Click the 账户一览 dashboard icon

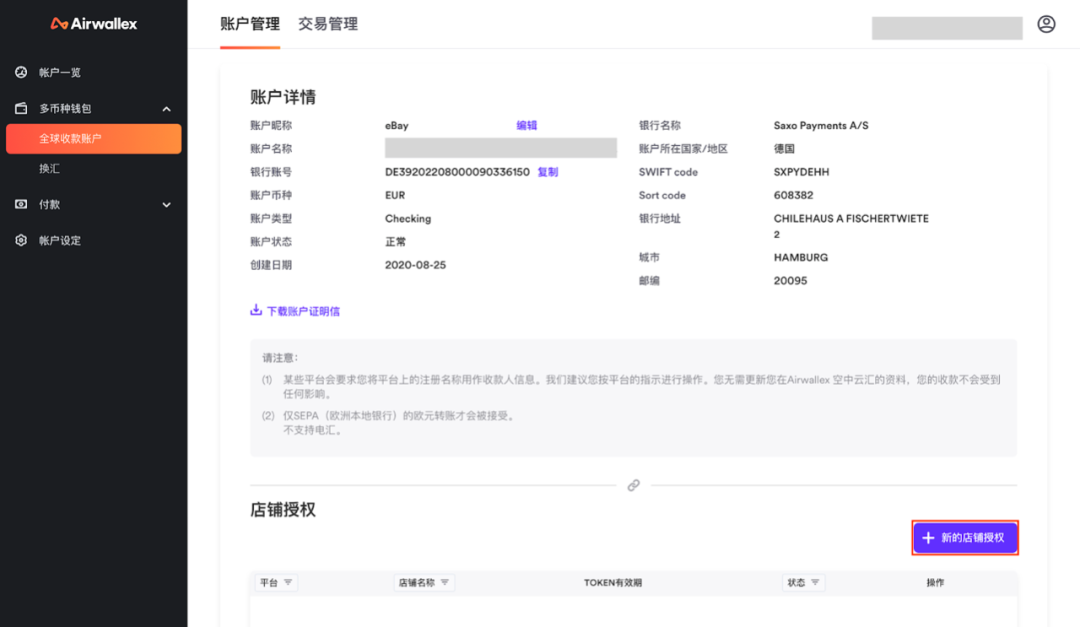(21, 73)
